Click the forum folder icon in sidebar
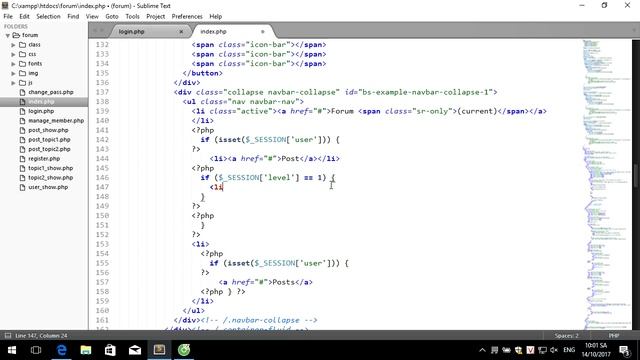The image size is (640, 360). 16,35
